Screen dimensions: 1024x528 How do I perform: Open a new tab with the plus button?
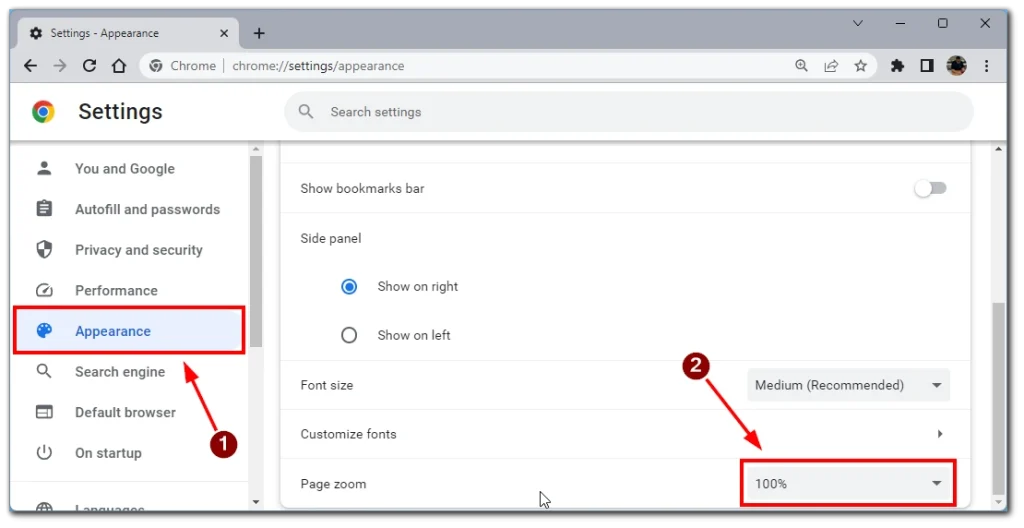tap(259, 33)
